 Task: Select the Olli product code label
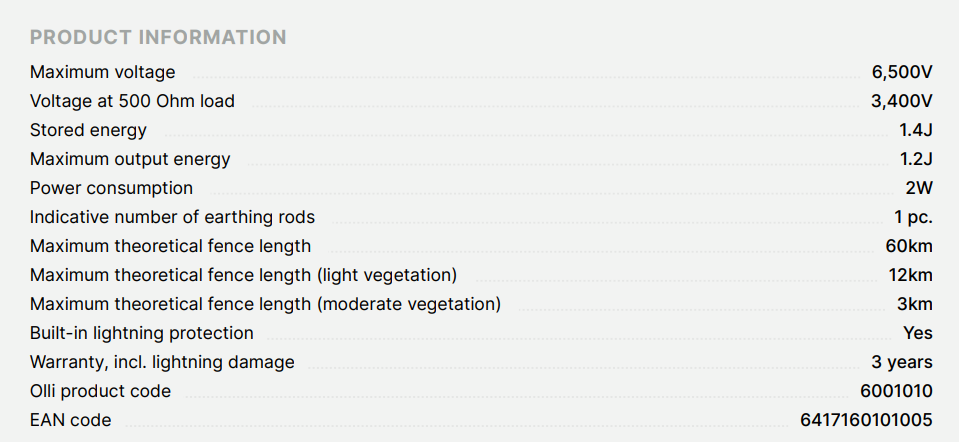coord(100,391)
